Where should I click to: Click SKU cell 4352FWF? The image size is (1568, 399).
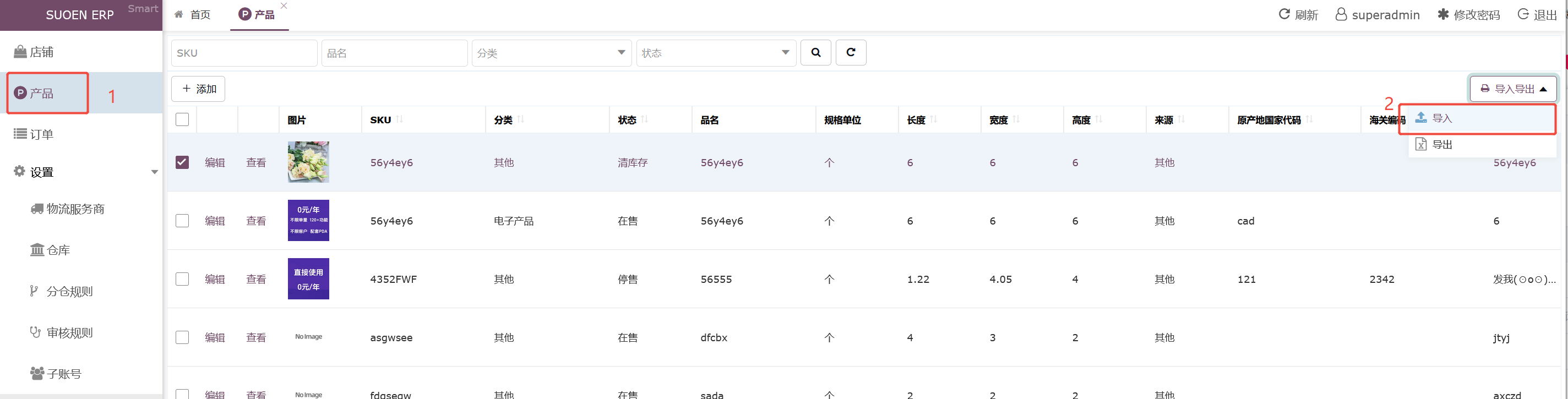(393, 279)
